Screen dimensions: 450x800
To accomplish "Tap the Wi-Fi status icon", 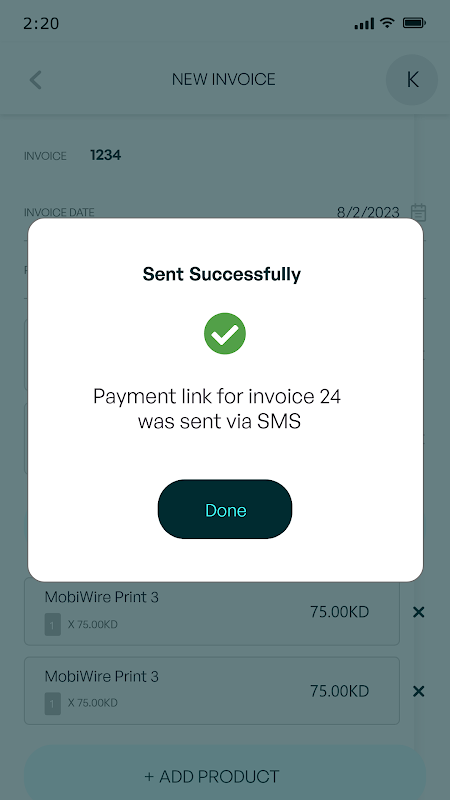I will [x=388, y=23].
